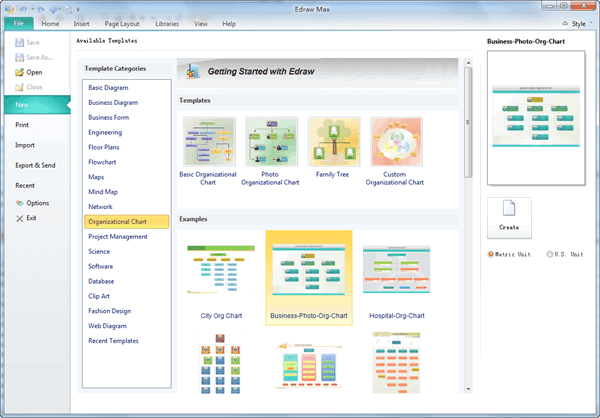Viewport: 600px width, 418px height.
Task: Click the Edraw application logo icon
Action: [10, 9]
